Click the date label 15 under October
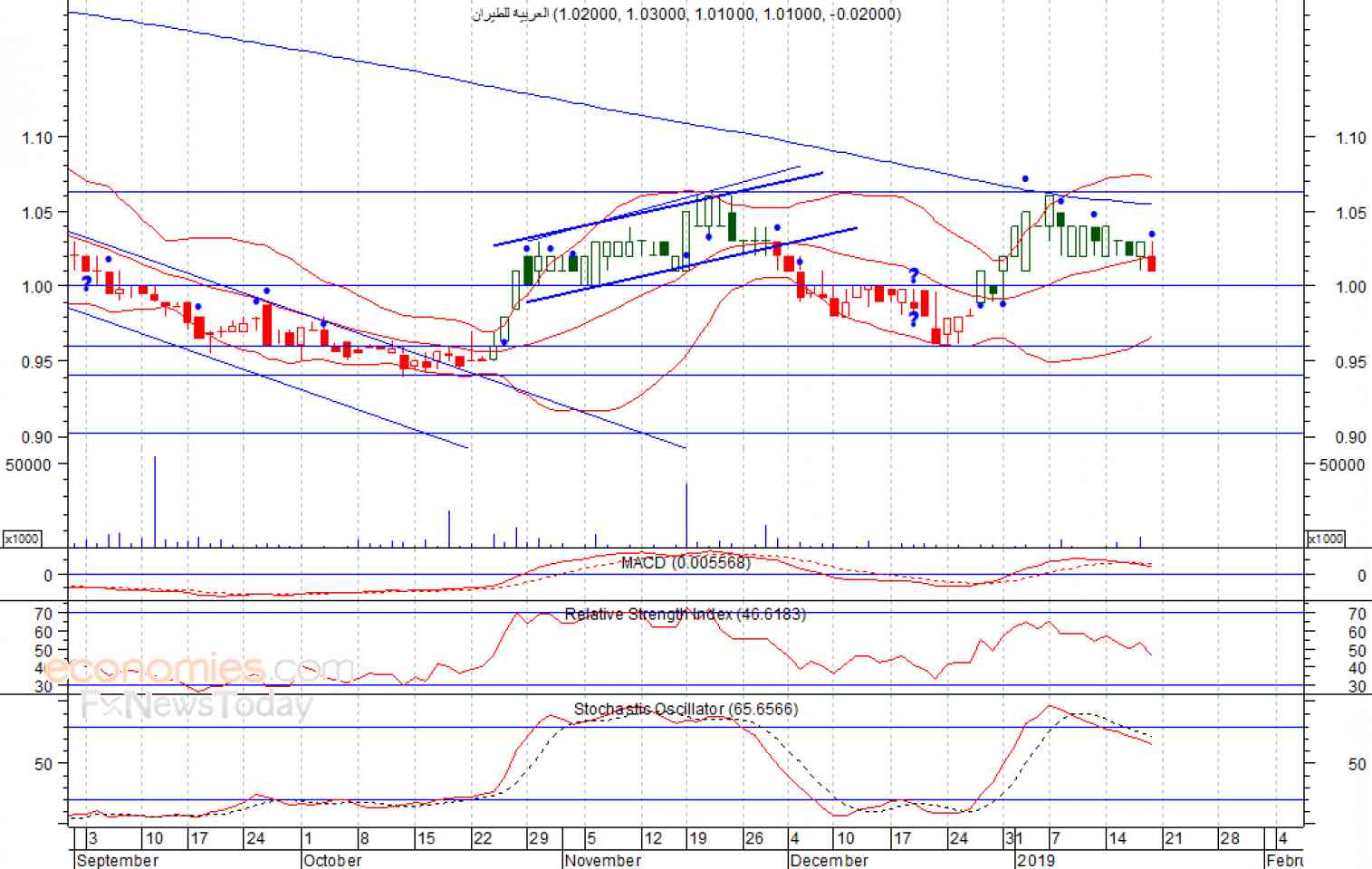 click(x=426, y=838)
